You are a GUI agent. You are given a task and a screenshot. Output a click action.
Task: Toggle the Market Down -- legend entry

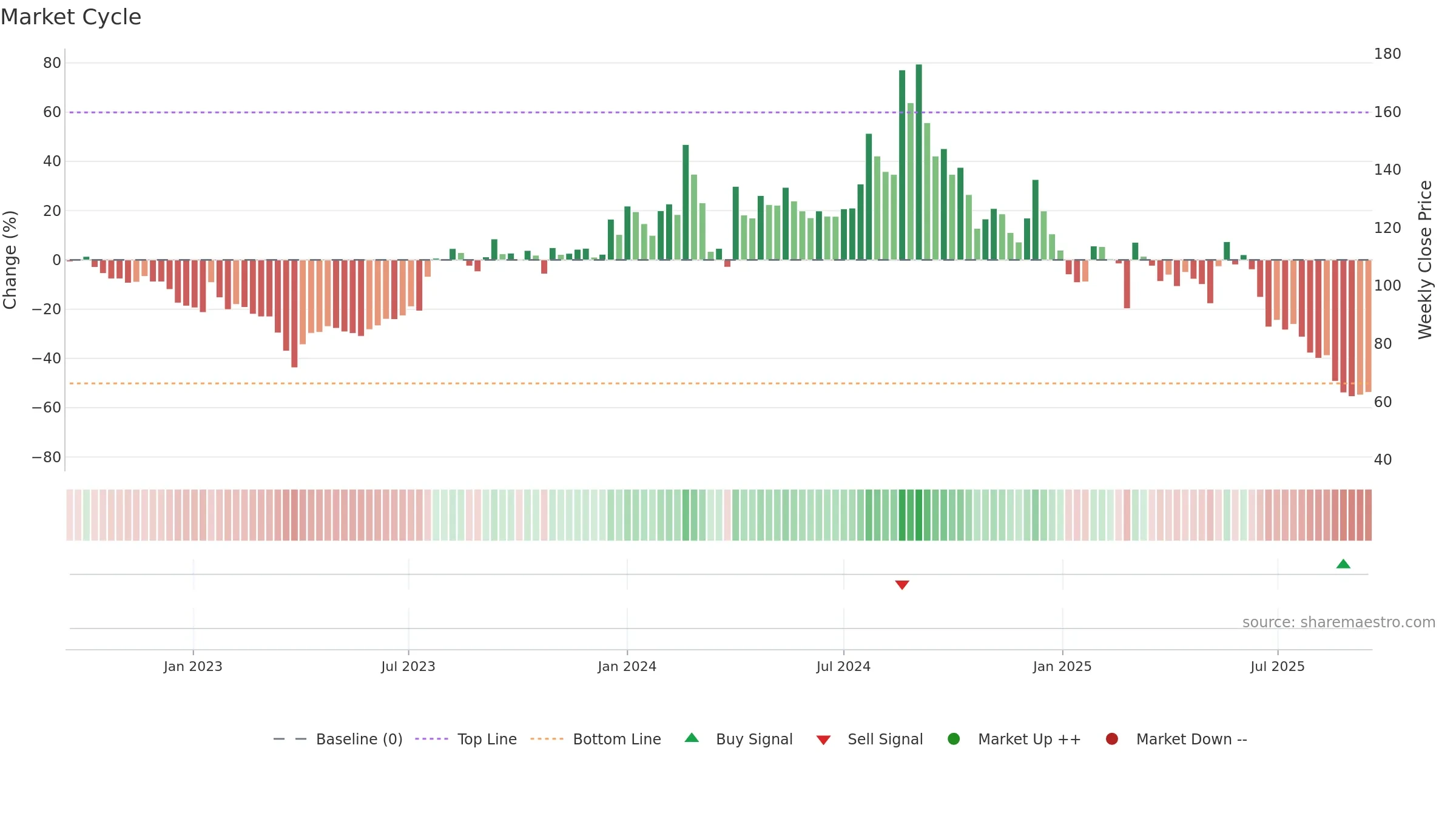1176,739
